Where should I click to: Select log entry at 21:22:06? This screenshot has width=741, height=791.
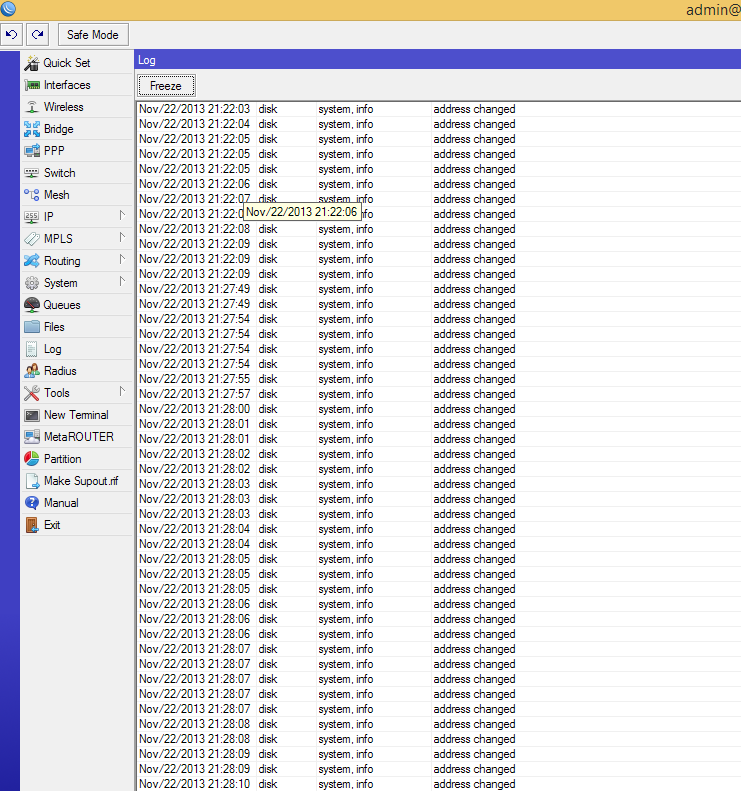[439, 184]
